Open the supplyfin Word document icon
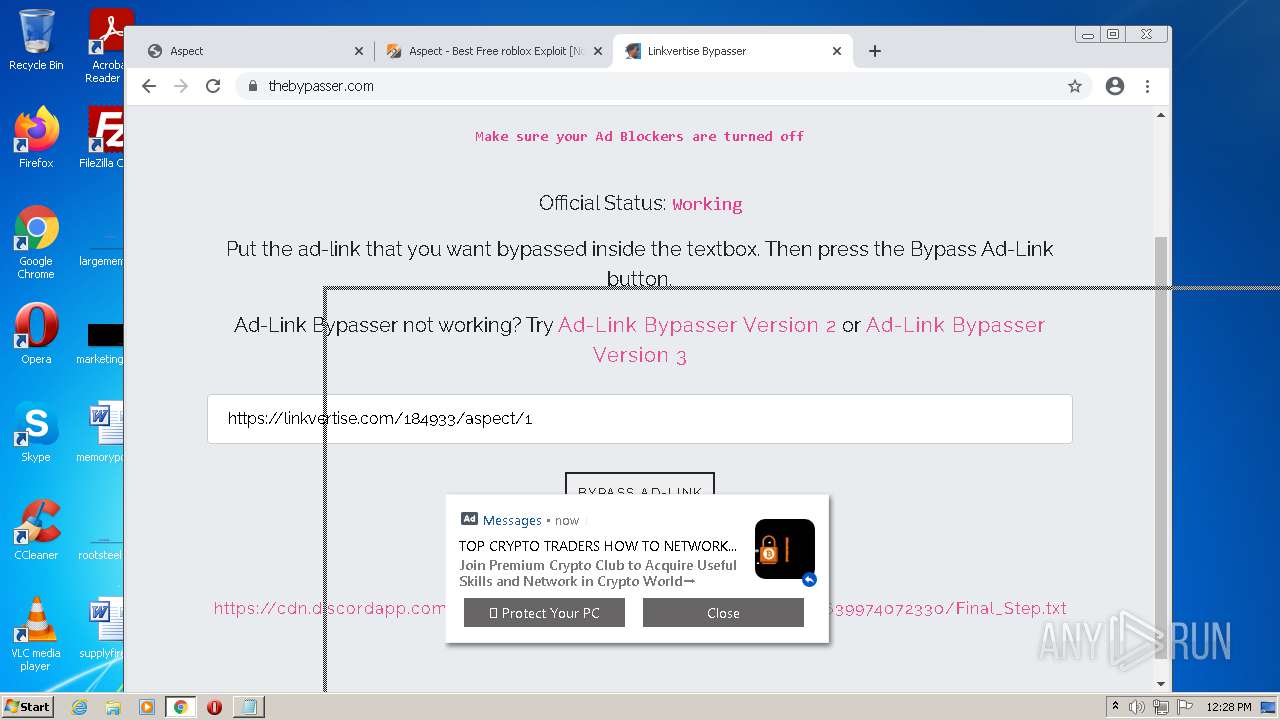Screen dimensions: 1280x720 (x=104, y=628)
